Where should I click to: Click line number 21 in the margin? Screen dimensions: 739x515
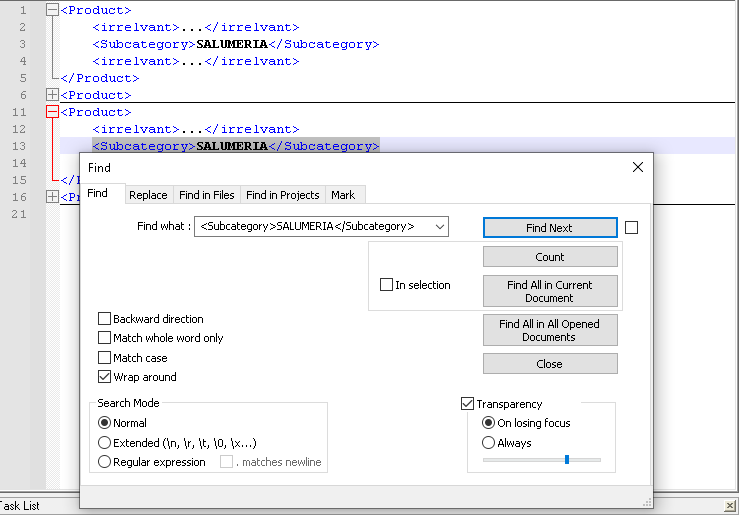(x=19, y=214)
